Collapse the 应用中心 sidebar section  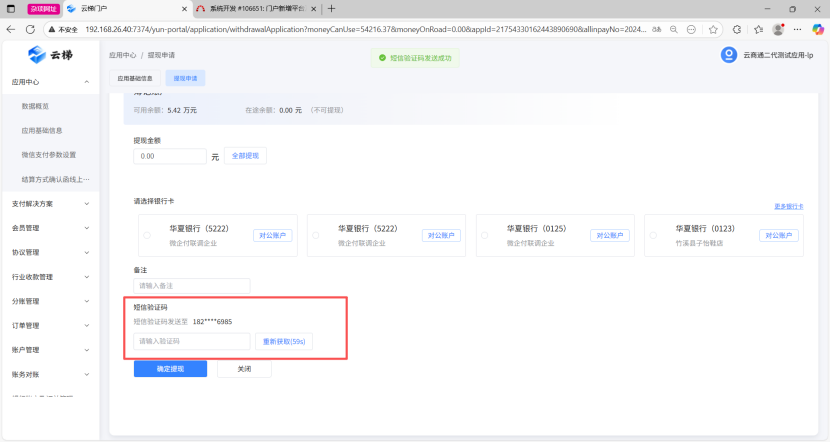click(87, 82)
